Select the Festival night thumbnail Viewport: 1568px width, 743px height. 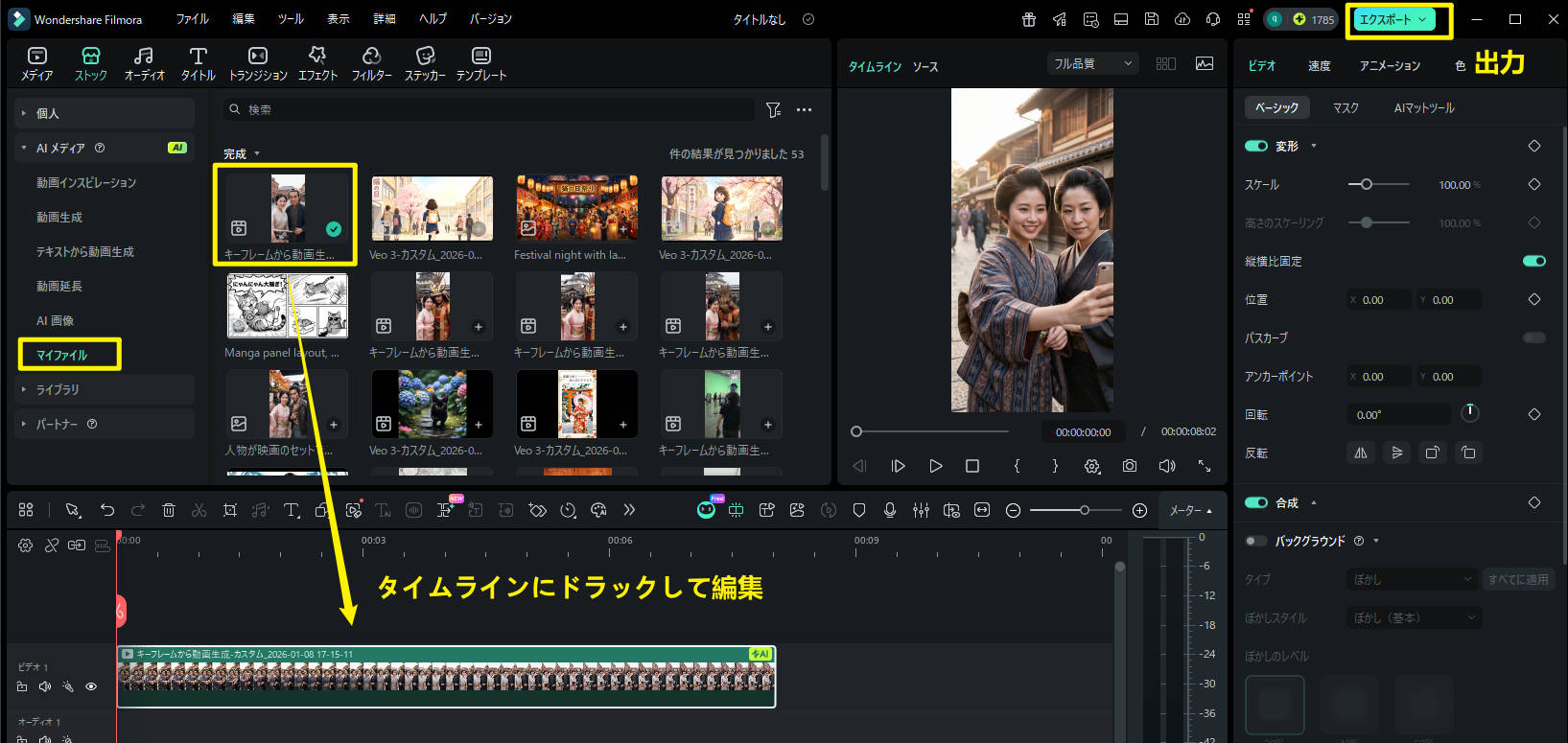point(577,208)
